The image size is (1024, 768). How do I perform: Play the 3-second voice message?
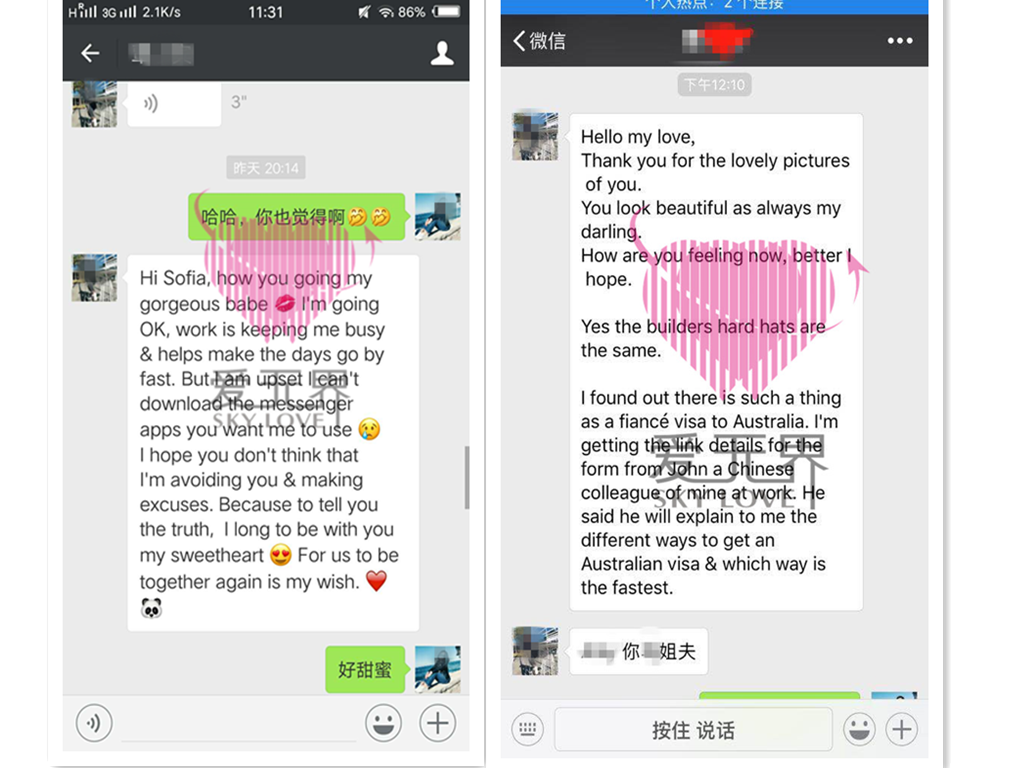[x=174, y=103]
